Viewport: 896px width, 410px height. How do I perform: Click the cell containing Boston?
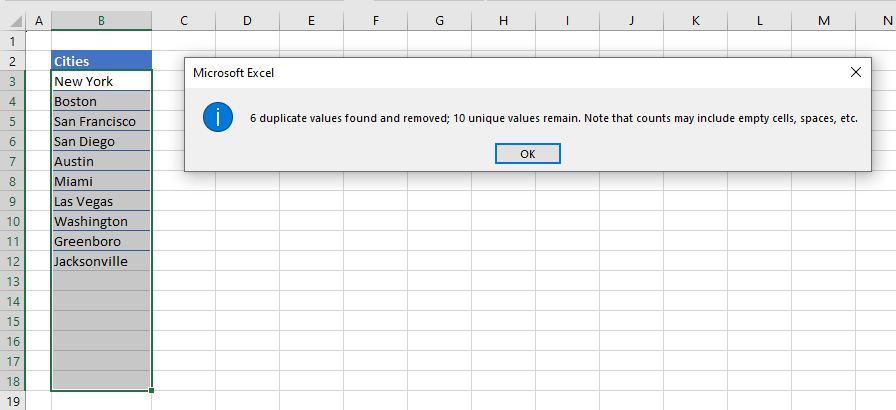click(101, 101)
